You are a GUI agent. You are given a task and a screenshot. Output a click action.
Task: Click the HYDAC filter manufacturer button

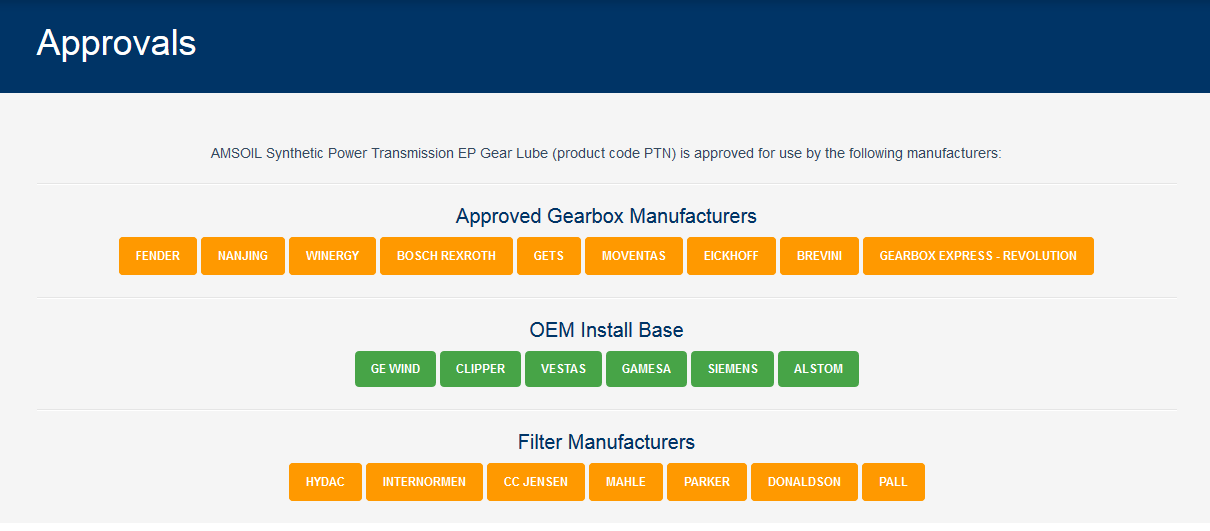point(325,481)
